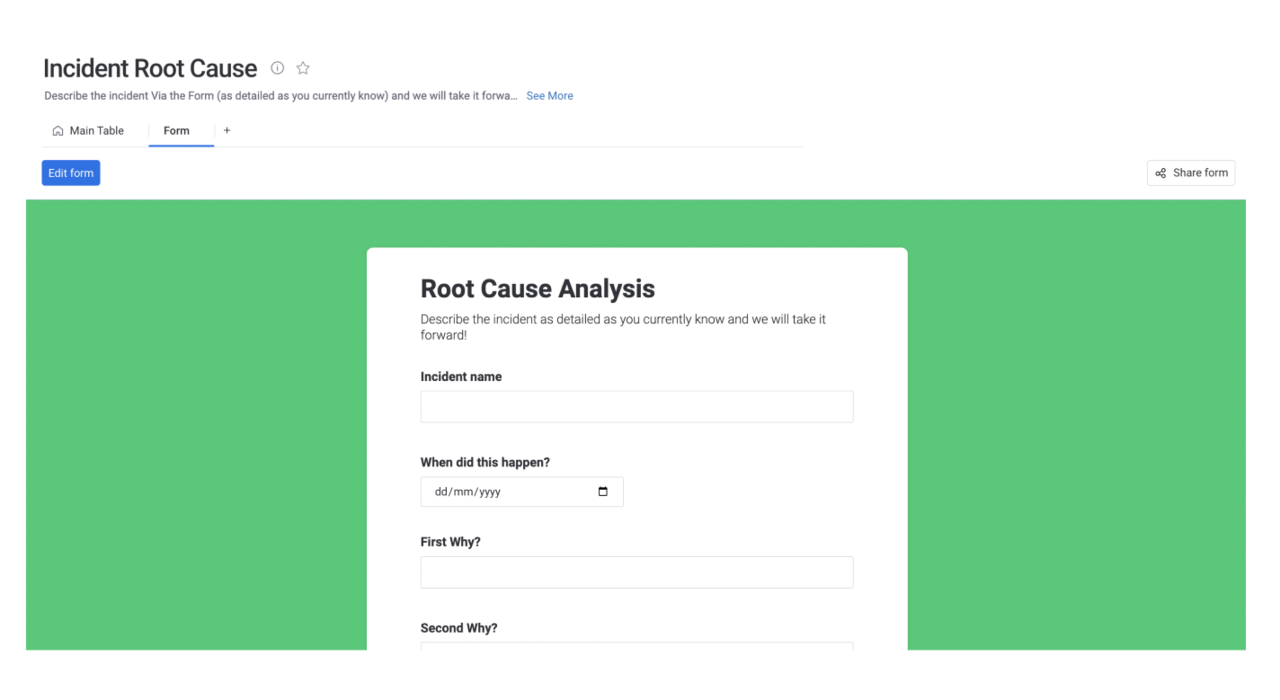The width and height of the screenshot is (1280, 700).
Task: Click the Incident name input field
Action: tap(636, 407)
